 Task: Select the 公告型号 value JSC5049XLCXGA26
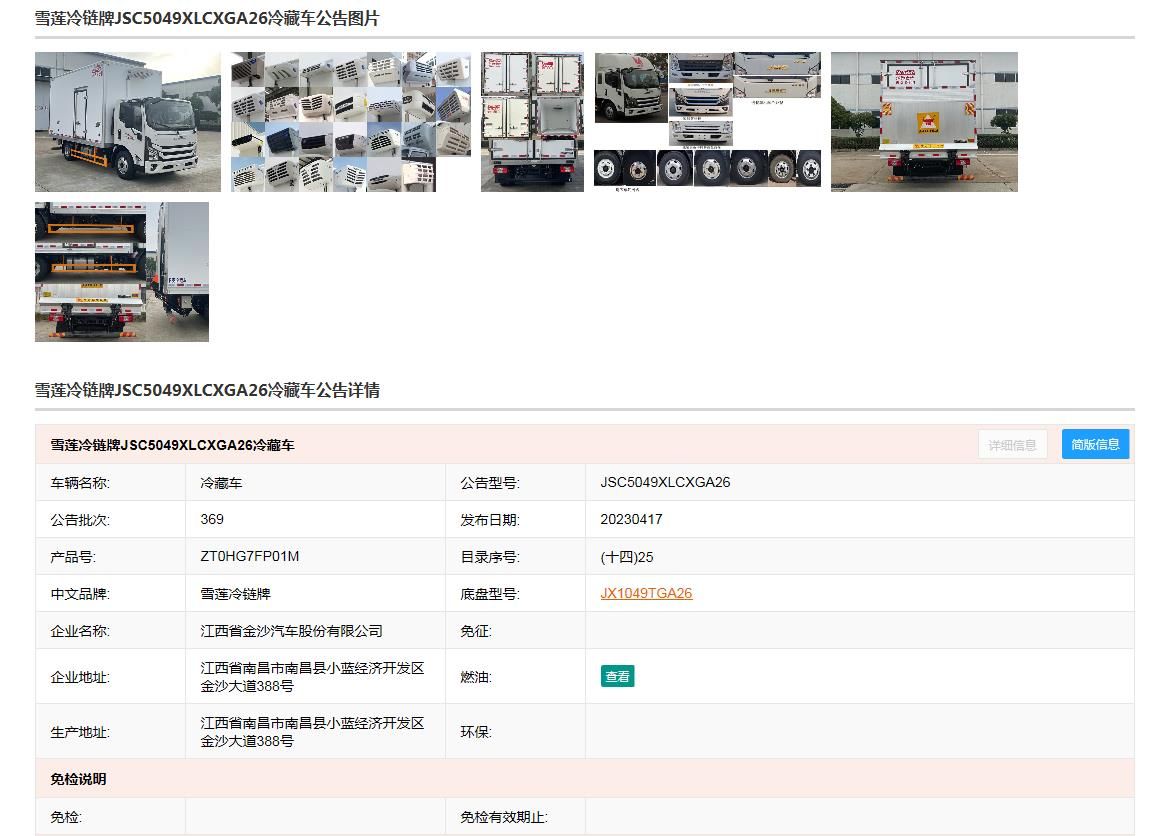(x=665, y=482)
